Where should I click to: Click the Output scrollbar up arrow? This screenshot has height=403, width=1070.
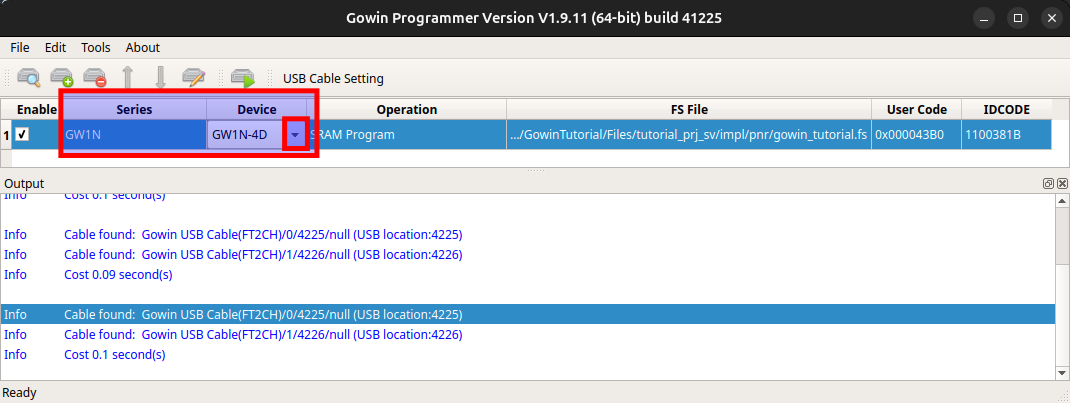click(x=1062, y=200)
